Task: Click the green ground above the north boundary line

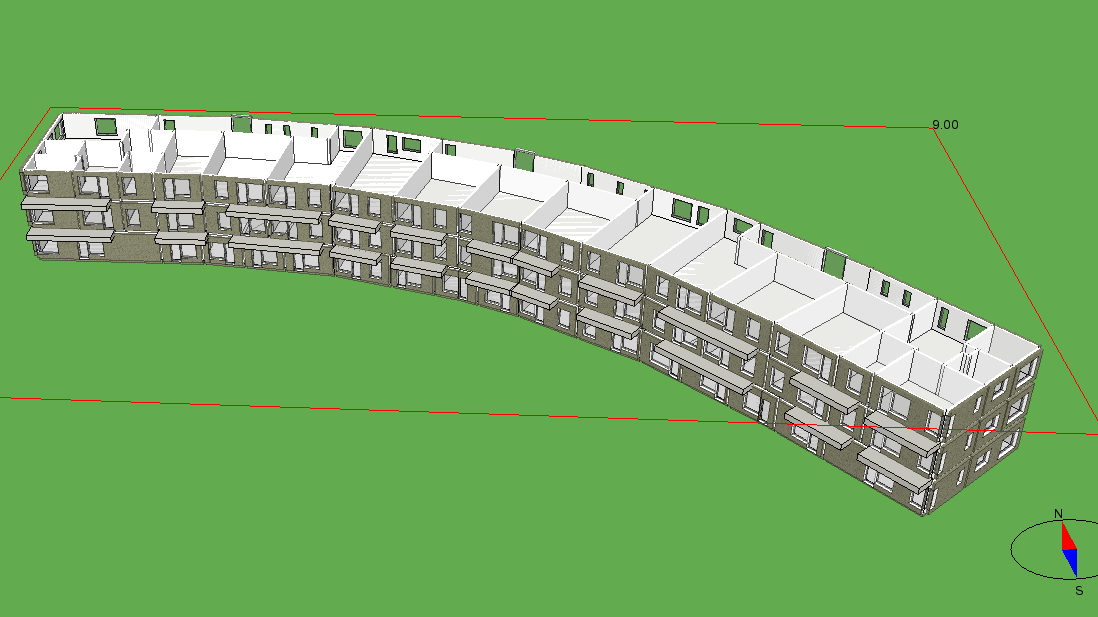Action: point(600,60)
